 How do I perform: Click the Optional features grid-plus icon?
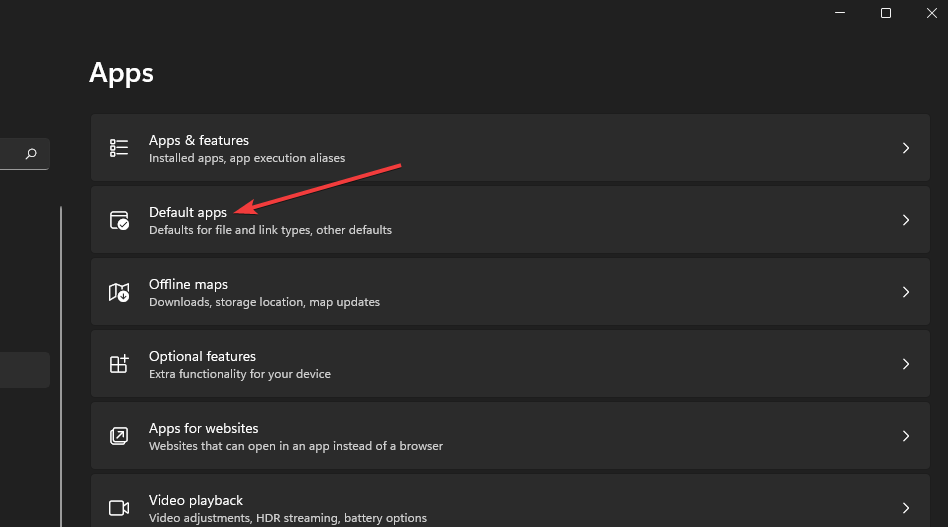119,364
